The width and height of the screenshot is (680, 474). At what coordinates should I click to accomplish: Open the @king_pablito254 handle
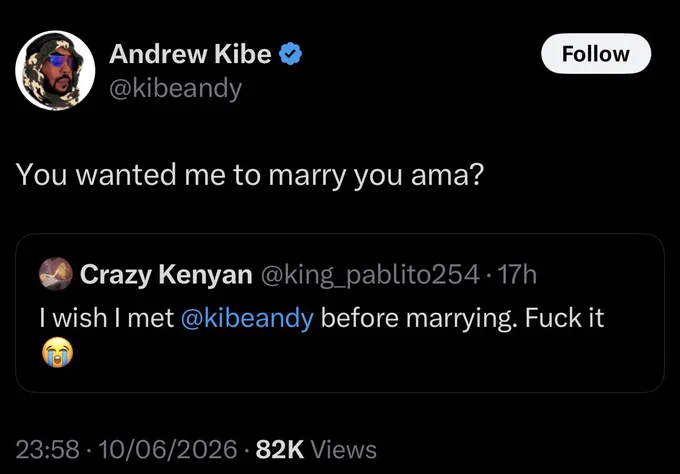tap(370, 275)
